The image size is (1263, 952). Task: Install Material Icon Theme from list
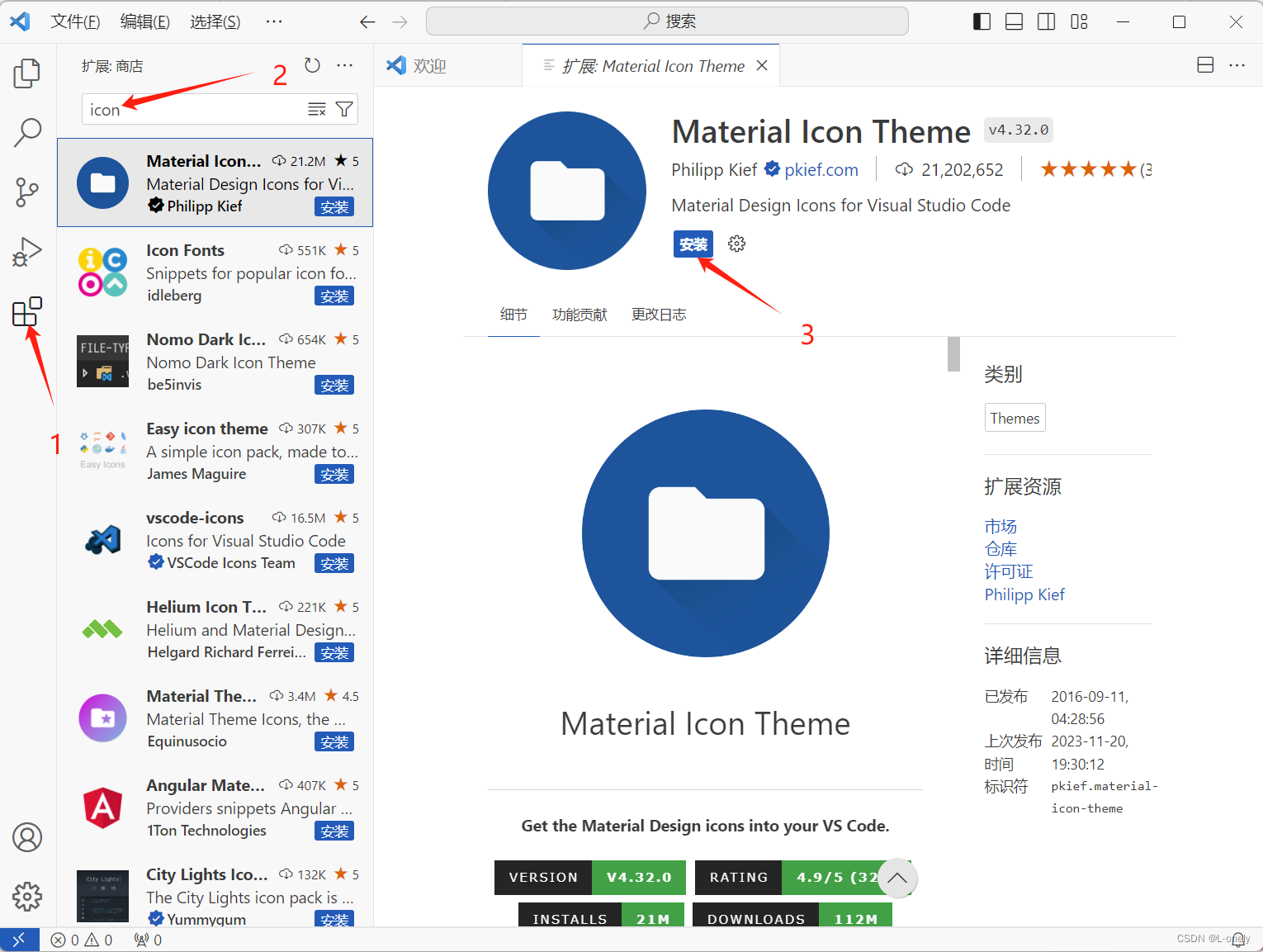pos(334,207)
